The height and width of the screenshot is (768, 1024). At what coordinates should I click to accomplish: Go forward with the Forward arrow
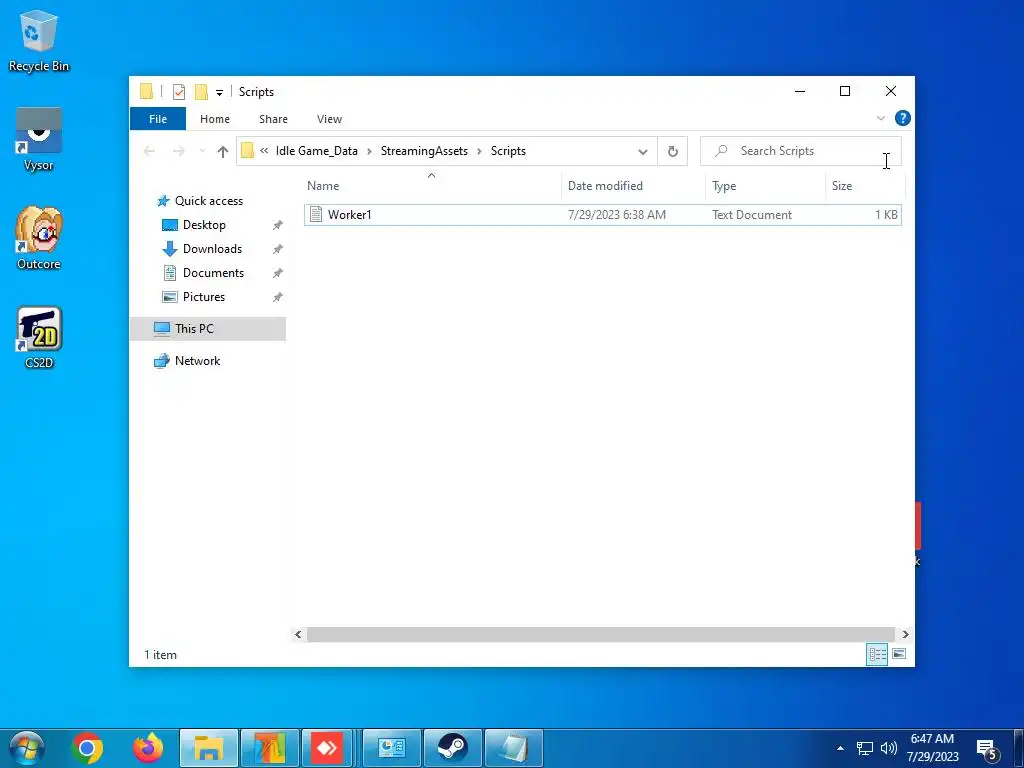pos(178,152)
